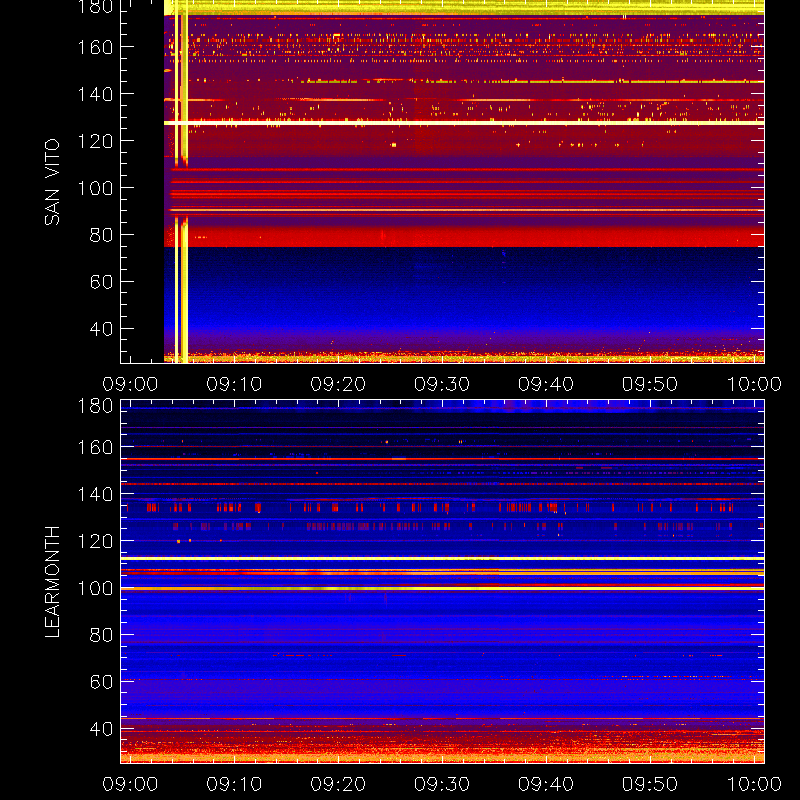This screenshot has width=800, height=800.
Task: Click the 09:30 time label under the San Vito plot
Action: point(442,384)
